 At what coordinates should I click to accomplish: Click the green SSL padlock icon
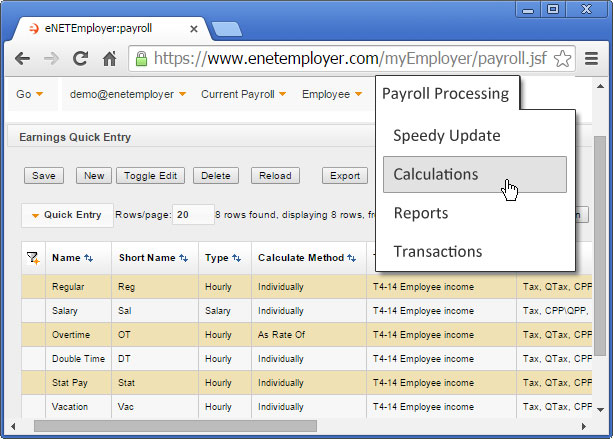[141, 59]
